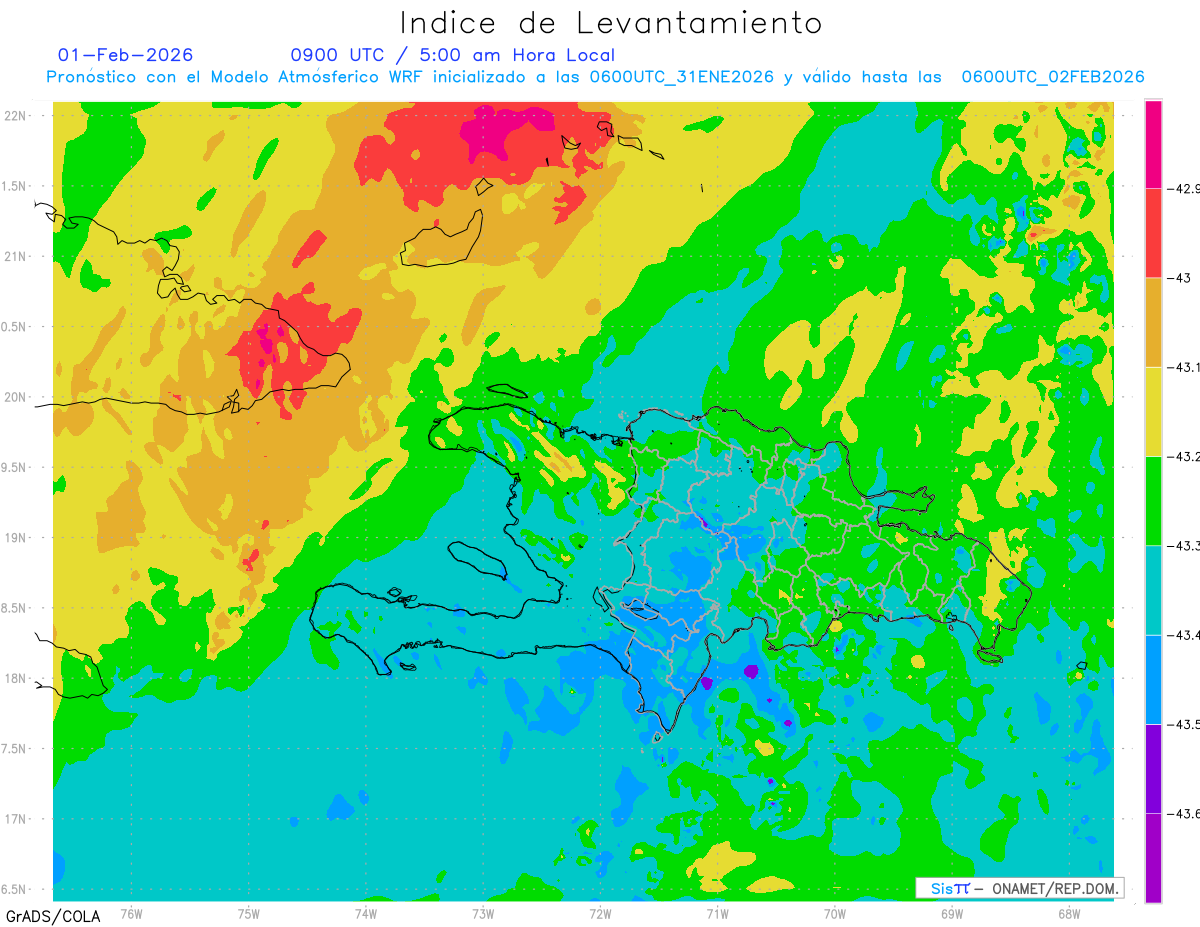Viewport: 1200px width, 927px height.
Task: Click the '20N' latitude label
Action: (17, 397)
